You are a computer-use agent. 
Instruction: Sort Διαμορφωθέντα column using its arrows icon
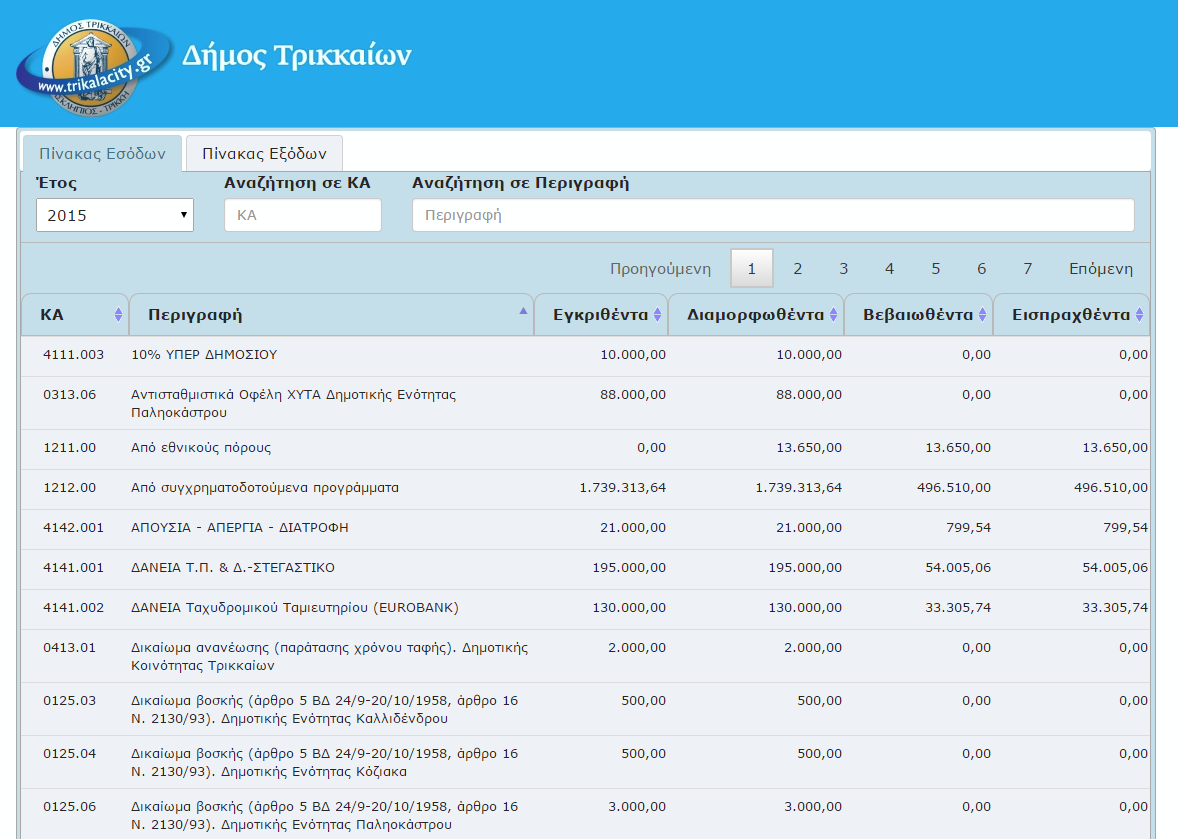coord(833,315)
